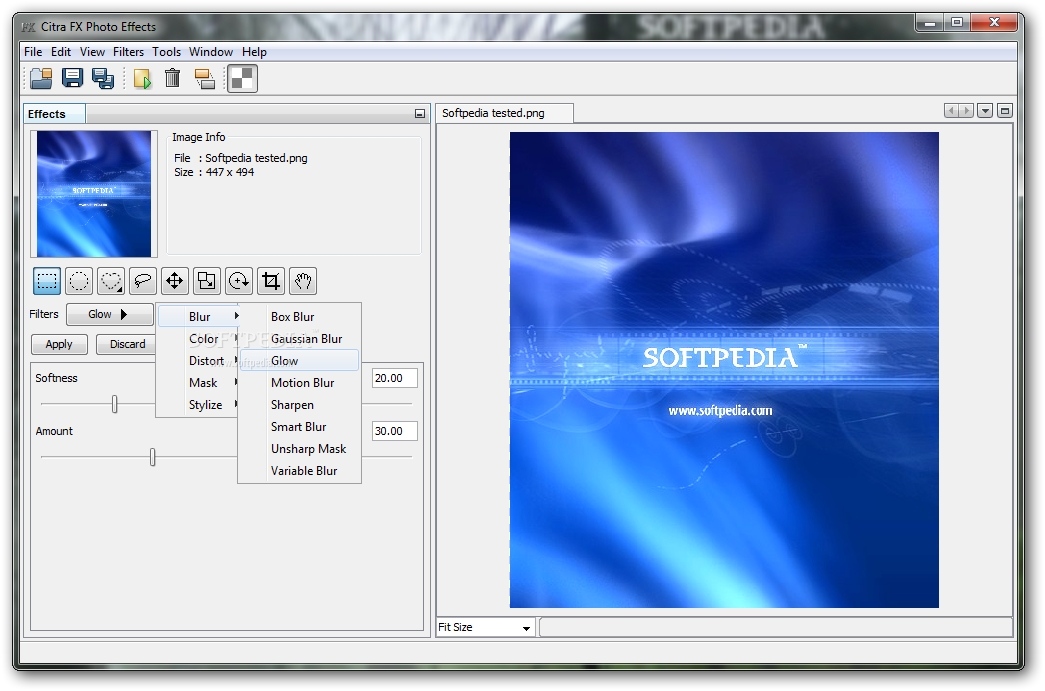Screen dimensions: 1045x691
Task: Open the Tools menu
Action: tap(166, 51)
